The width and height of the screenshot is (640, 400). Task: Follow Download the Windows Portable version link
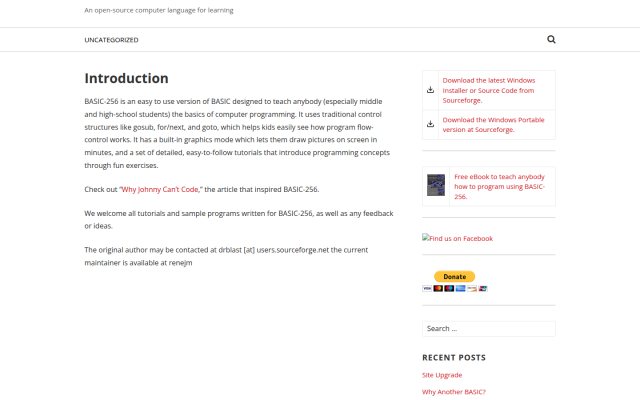point(493,124)
